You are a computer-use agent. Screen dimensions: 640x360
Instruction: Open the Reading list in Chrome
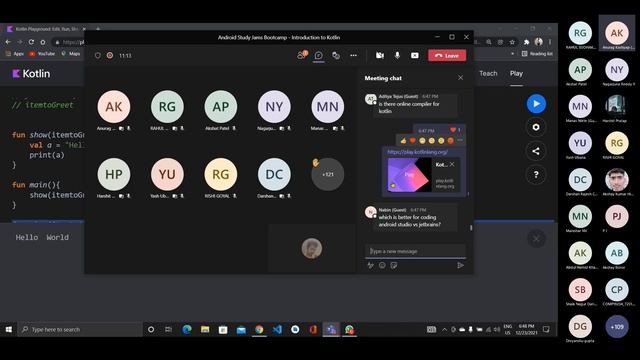(x=537, y=53)
